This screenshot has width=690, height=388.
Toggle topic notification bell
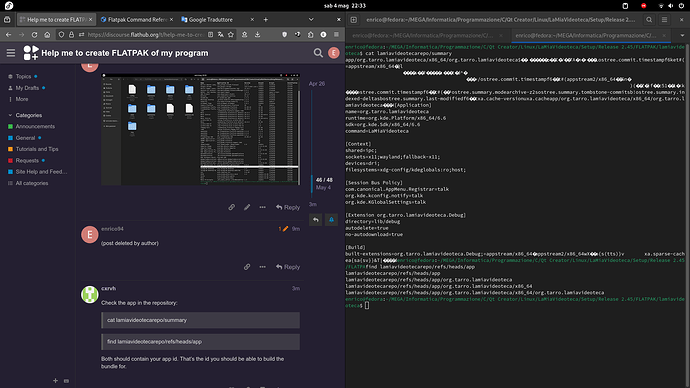tap(331, 220)
